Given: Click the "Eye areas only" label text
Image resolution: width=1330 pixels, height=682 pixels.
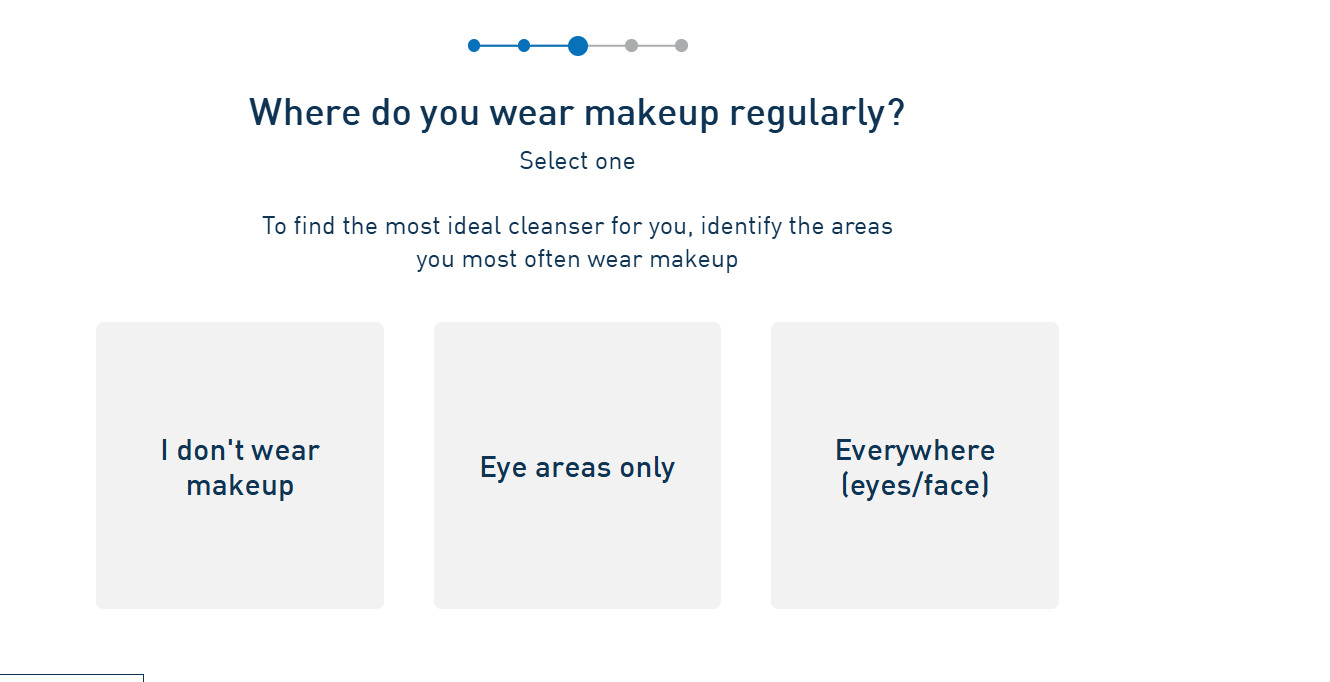Looking at the screenshot, I should tap(577, 467).
